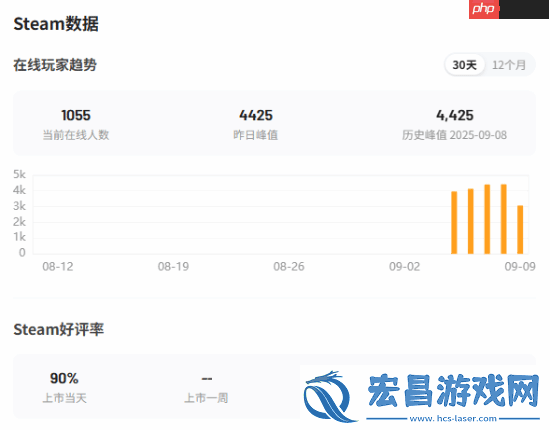Click the 09-02 axis date label
The height and width of the screenshot is (430, 550).
404,267
